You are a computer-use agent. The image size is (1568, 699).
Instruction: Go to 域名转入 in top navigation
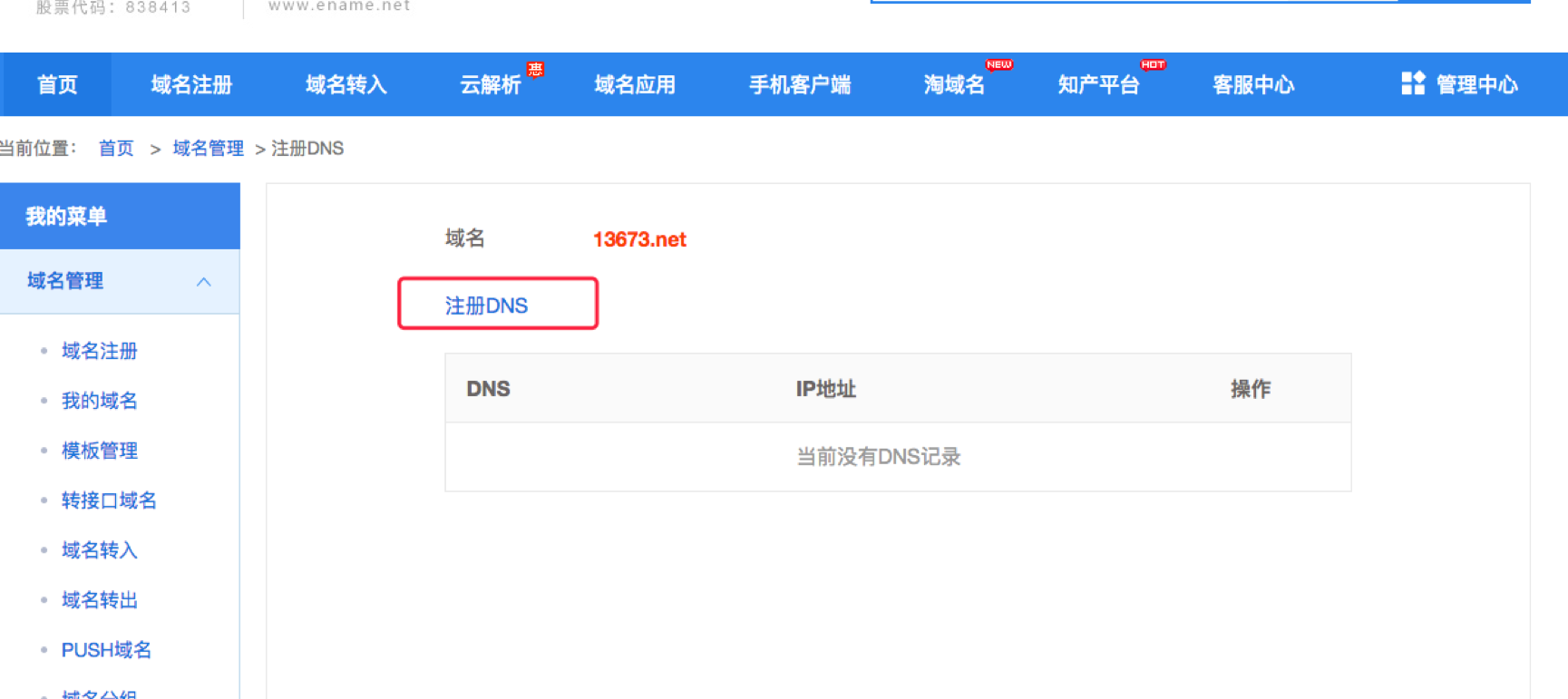click(346, 85)
